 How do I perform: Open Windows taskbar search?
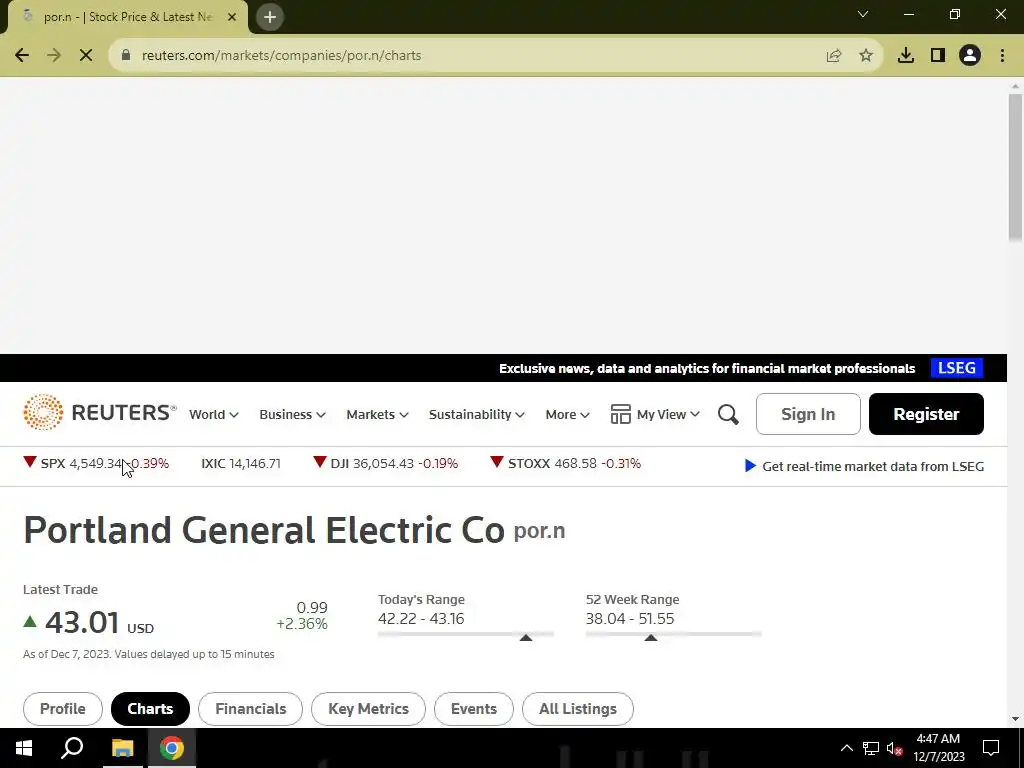72,748
